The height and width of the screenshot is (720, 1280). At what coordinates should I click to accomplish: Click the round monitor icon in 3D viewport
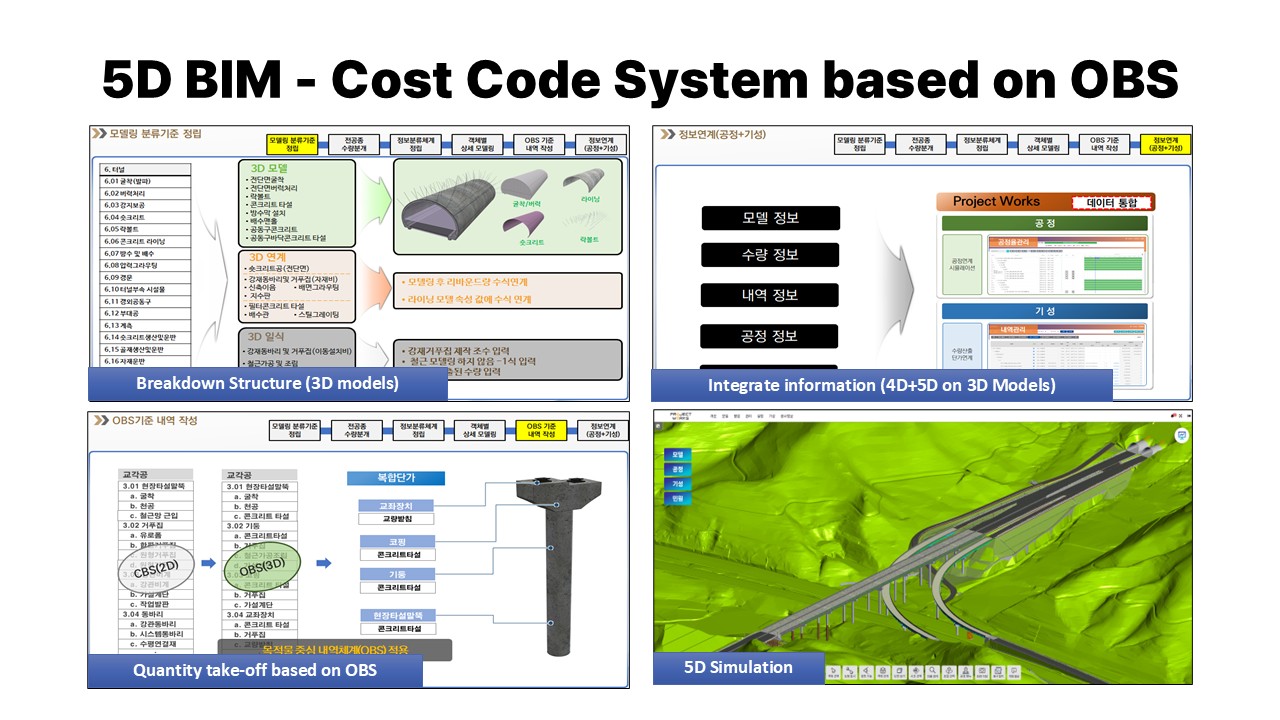[x=1180, y=436]
